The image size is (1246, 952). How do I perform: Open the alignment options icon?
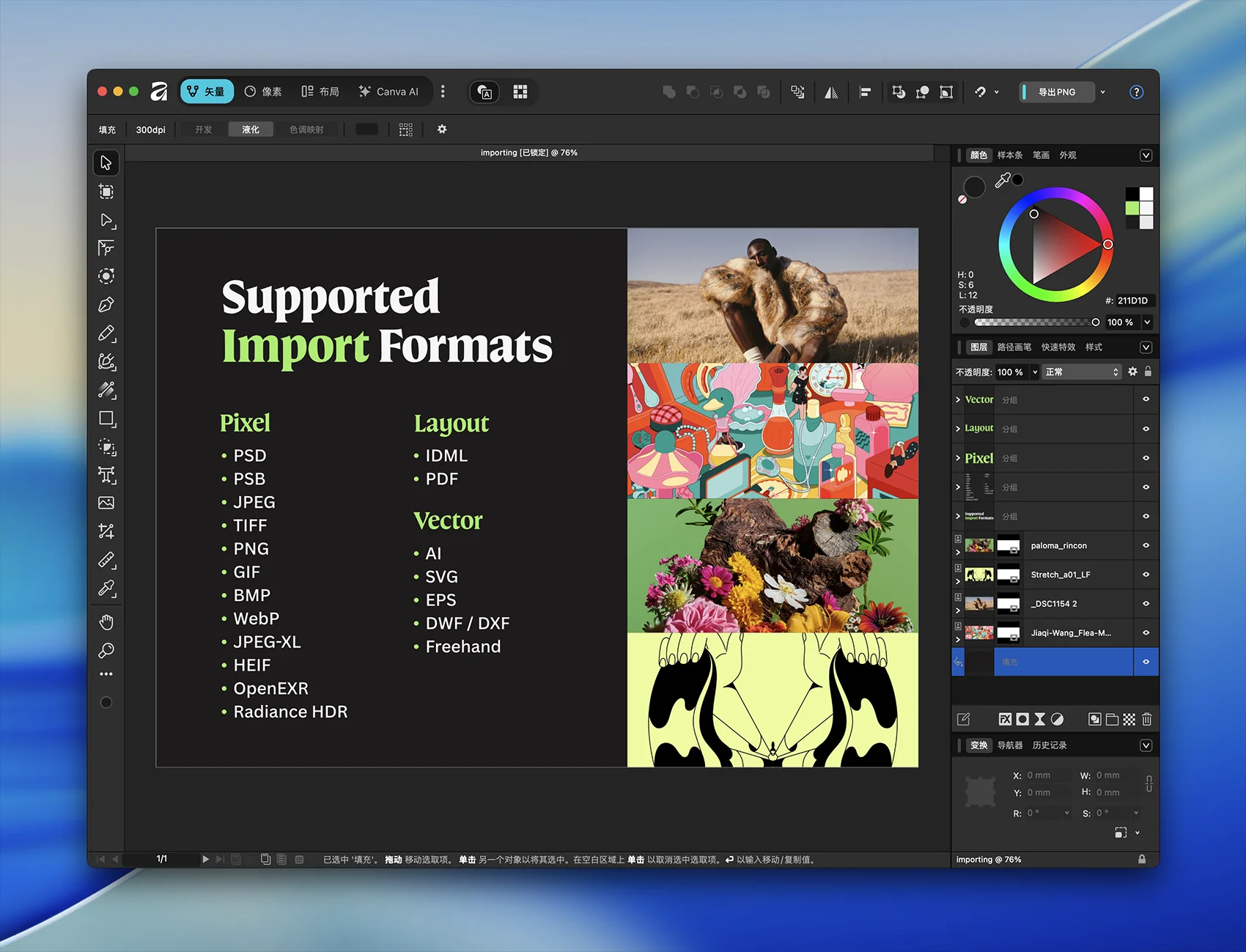click(866, 92)
